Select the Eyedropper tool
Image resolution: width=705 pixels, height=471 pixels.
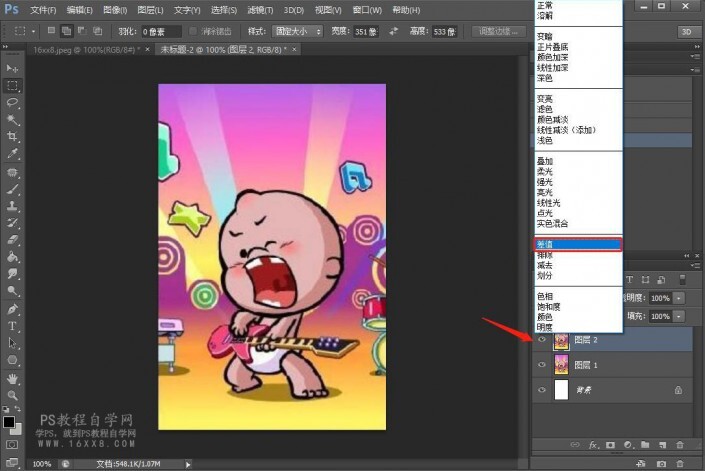(13, 154)
